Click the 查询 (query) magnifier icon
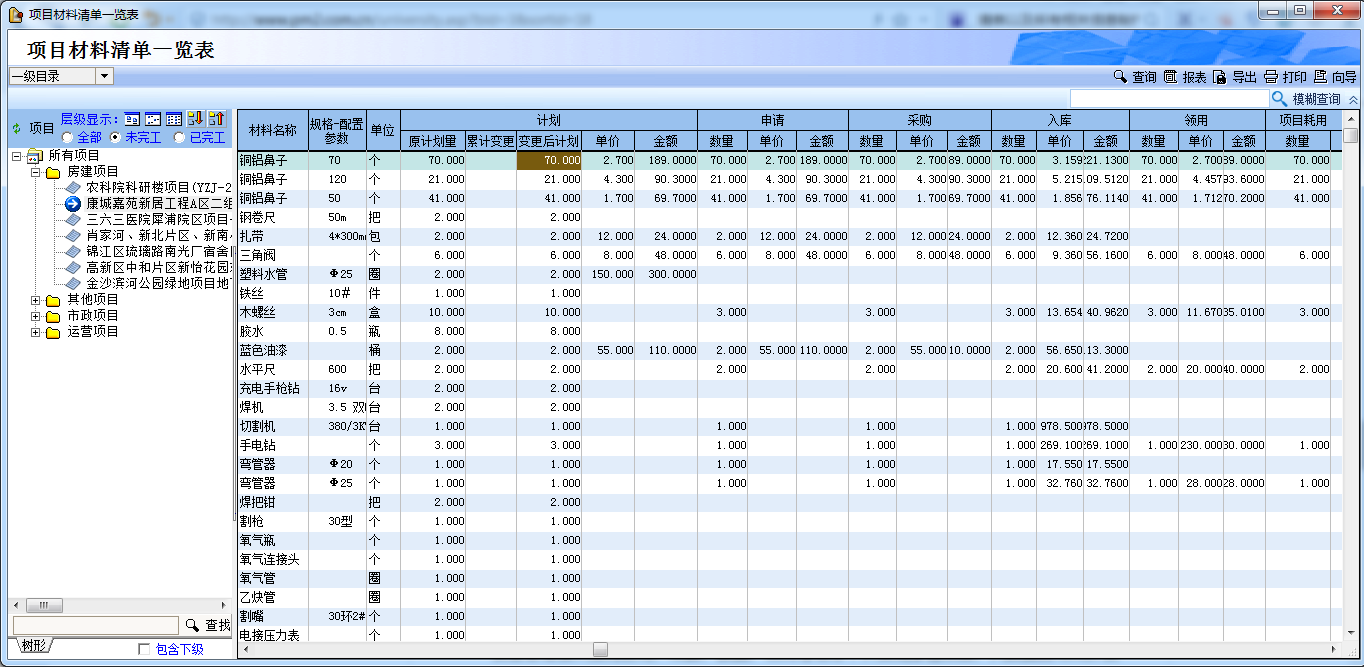 pyautogui.click(x=1121, y=77)
